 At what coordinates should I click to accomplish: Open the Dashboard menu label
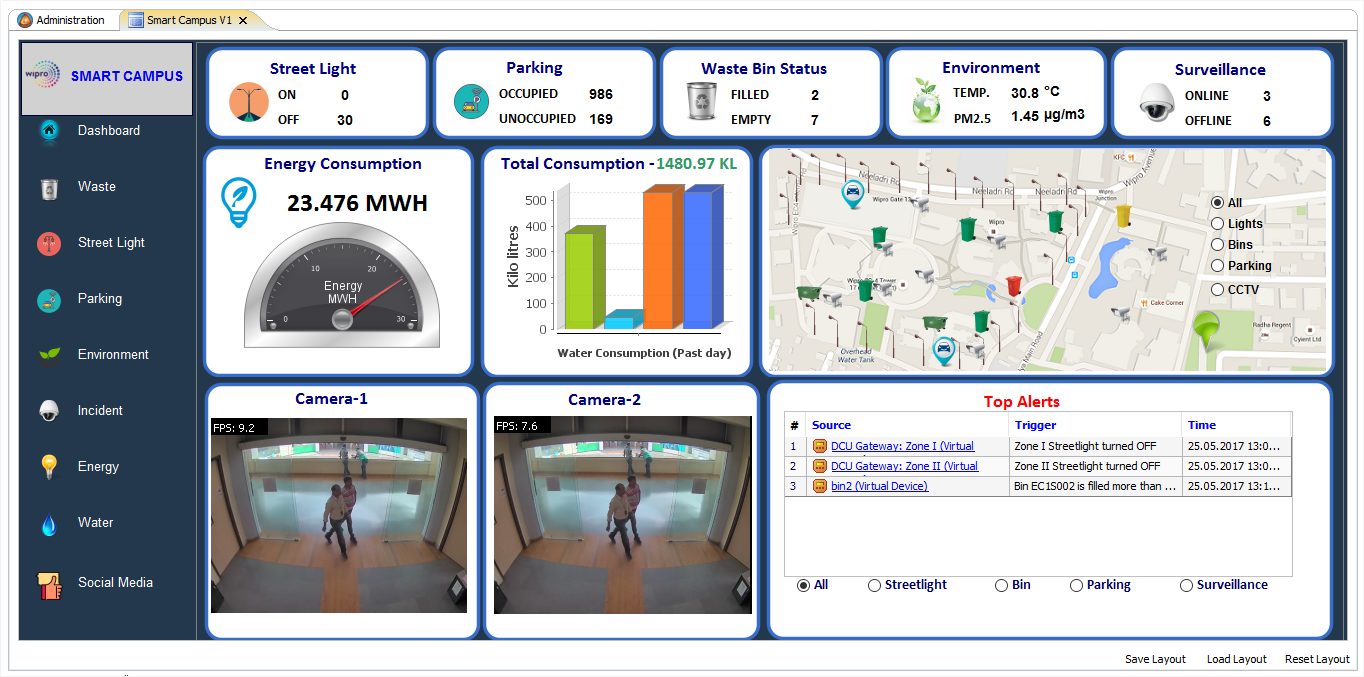click(x=109, y=131)
